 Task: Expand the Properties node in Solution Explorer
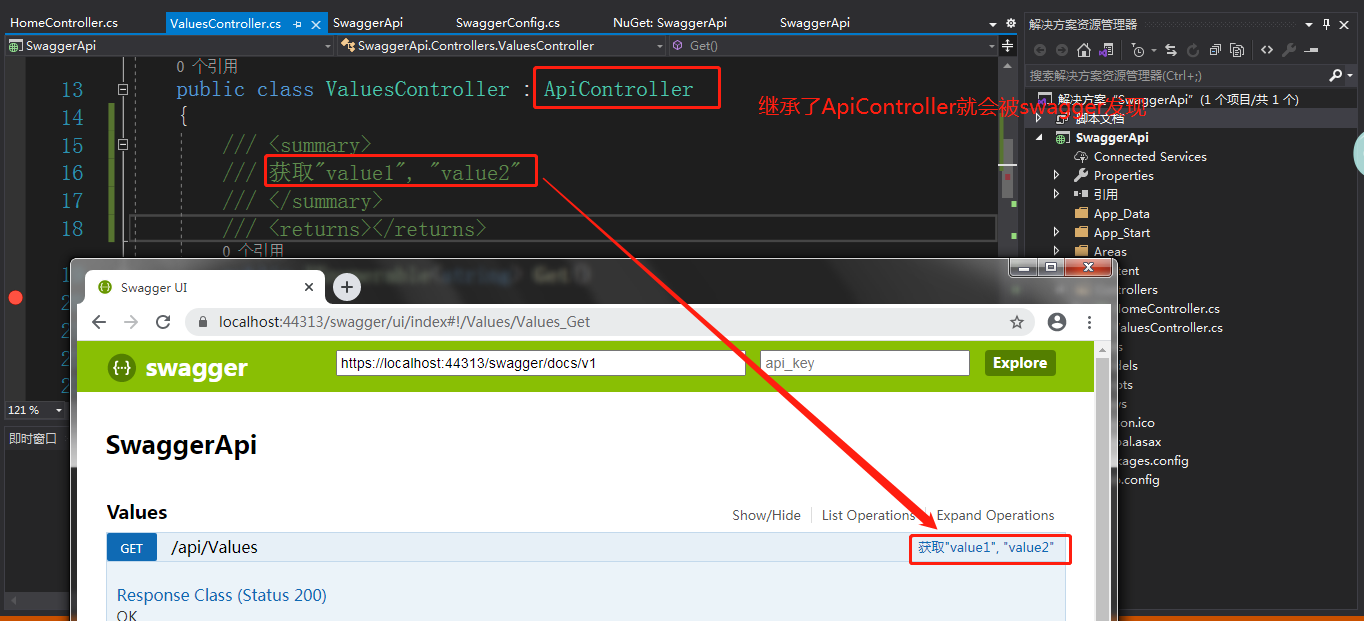point(1056,175)
